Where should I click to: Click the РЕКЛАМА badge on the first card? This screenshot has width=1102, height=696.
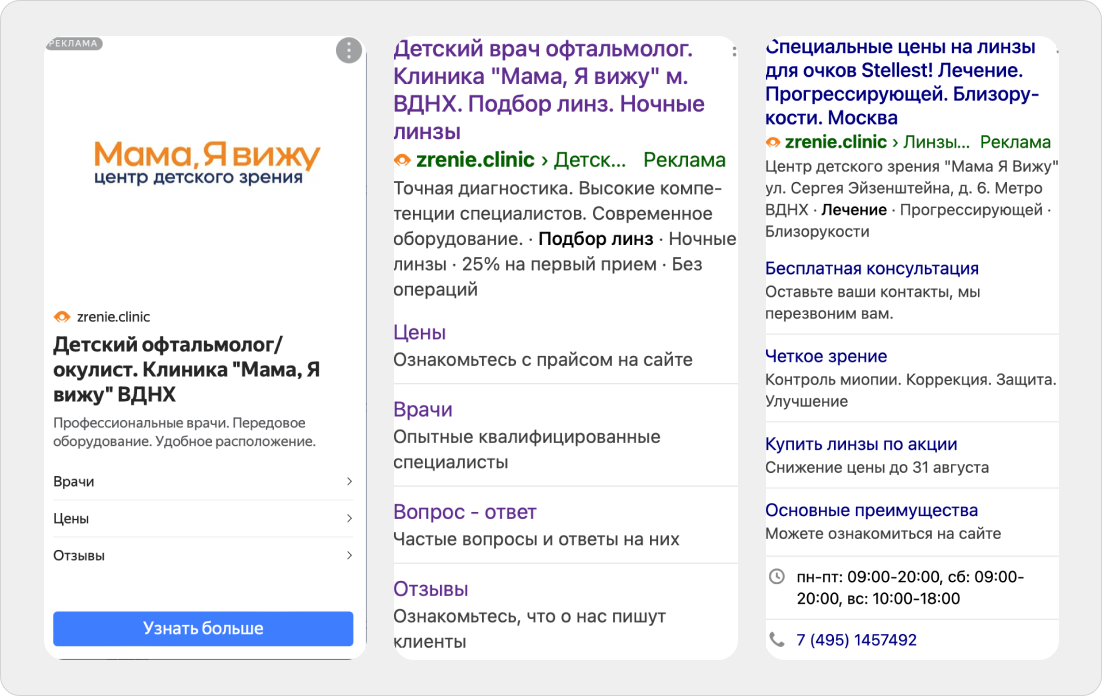click(74, 44)
